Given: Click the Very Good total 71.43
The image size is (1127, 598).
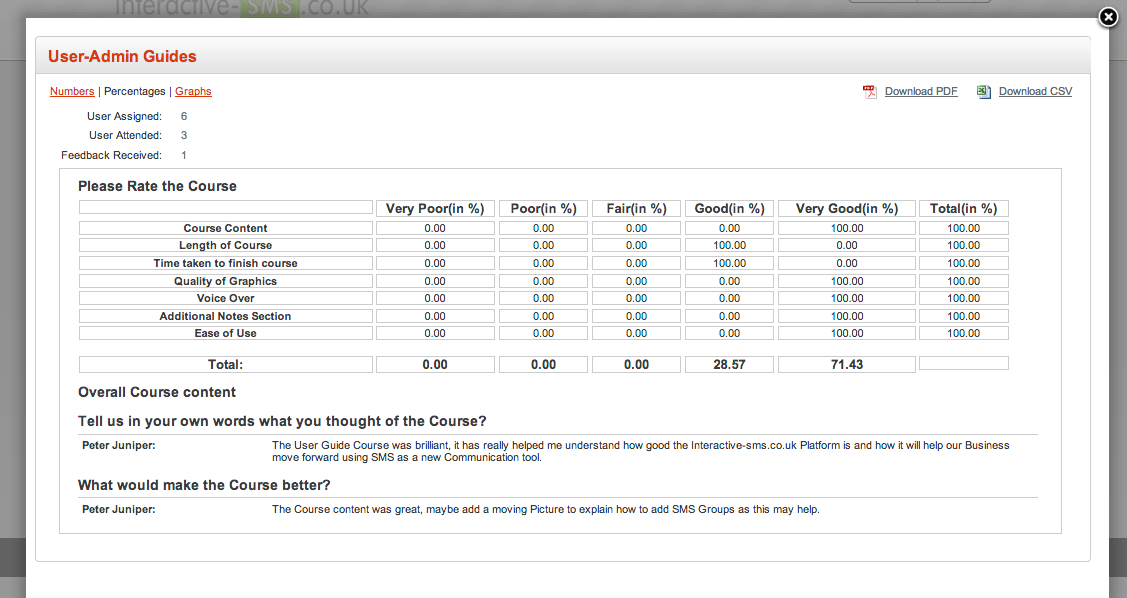Looking at the screenshot, I should pos(847,364).
